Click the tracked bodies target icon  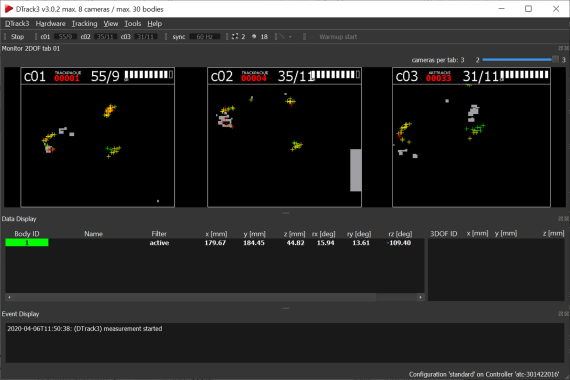(235, 36)
